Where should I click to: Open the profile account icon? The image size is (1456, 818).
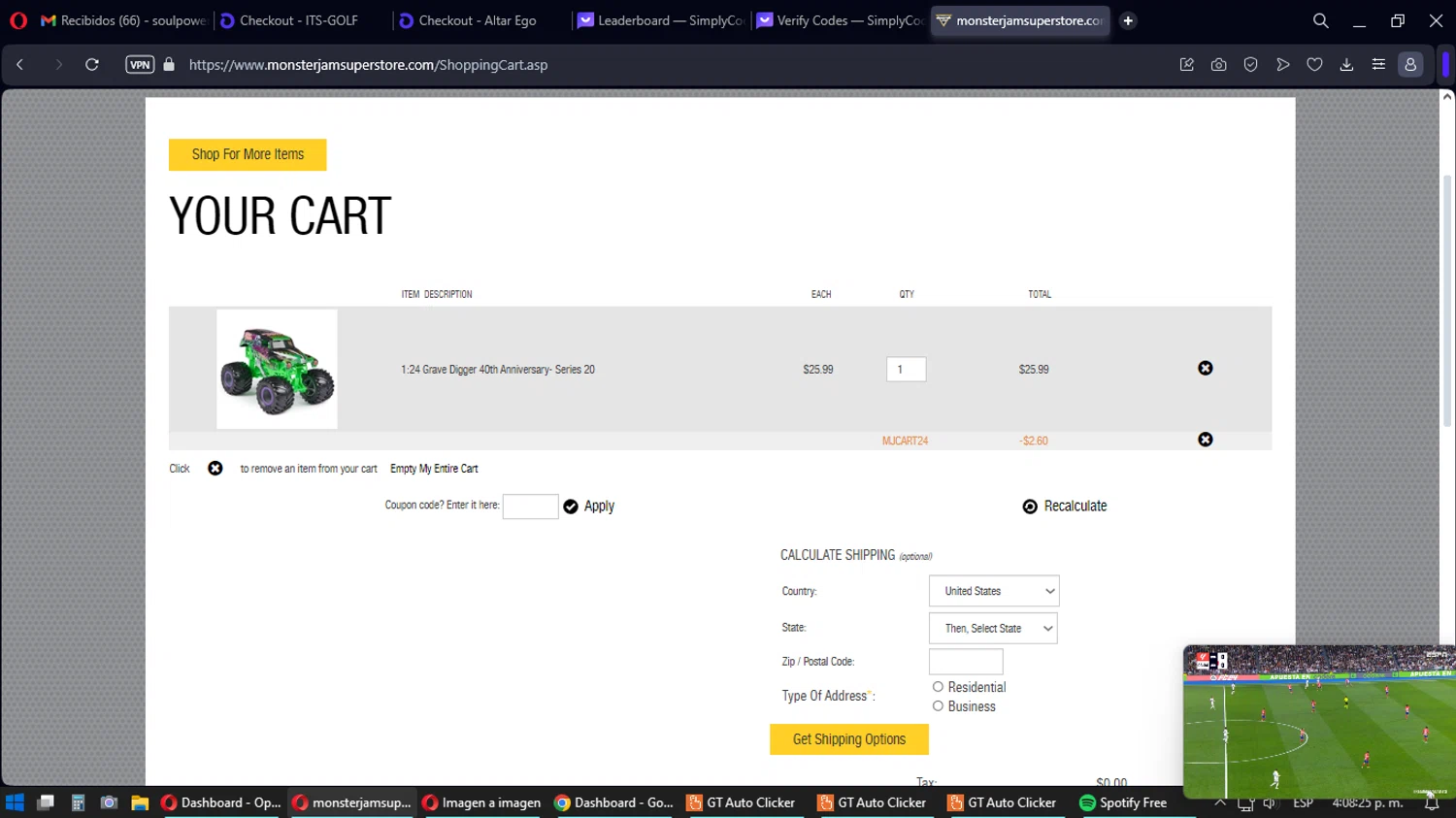click(1410, 65)
